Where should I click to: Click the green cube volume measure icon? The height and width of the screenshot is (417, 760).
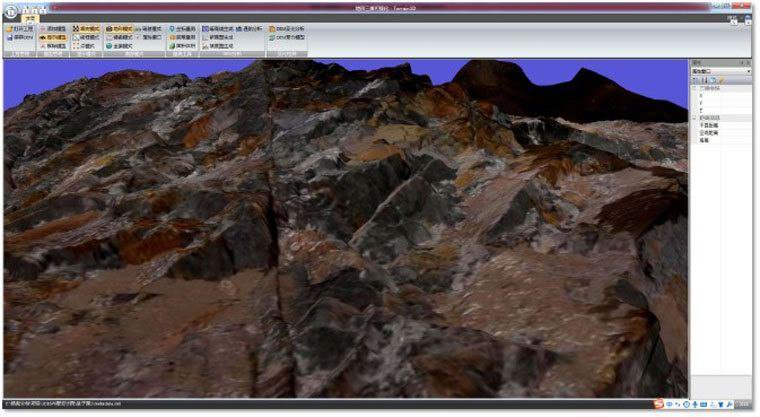tap(172, 46)
